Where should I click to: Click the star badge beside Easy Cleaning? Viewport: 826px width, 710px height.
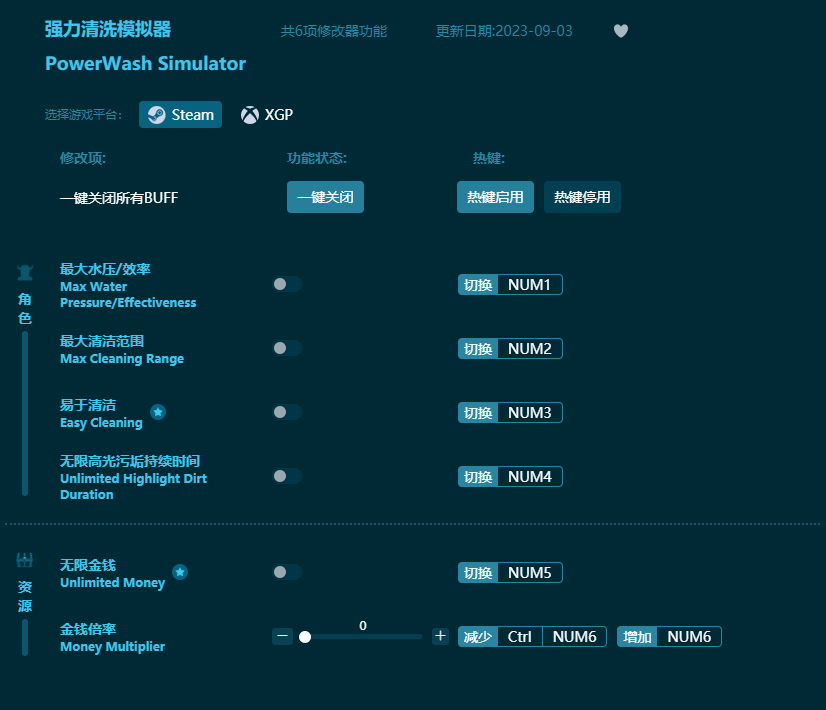click(158, 412)
